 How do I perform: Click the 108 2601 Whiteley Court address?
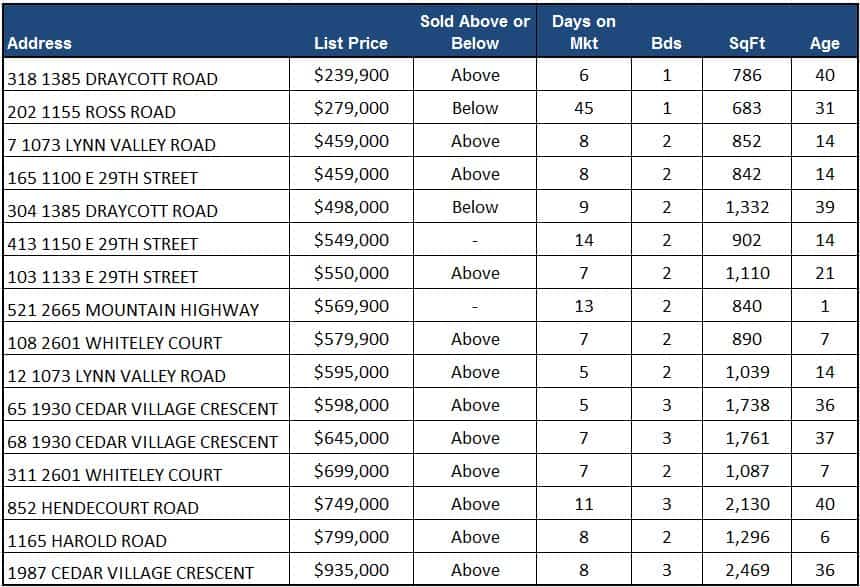point(114,342)
